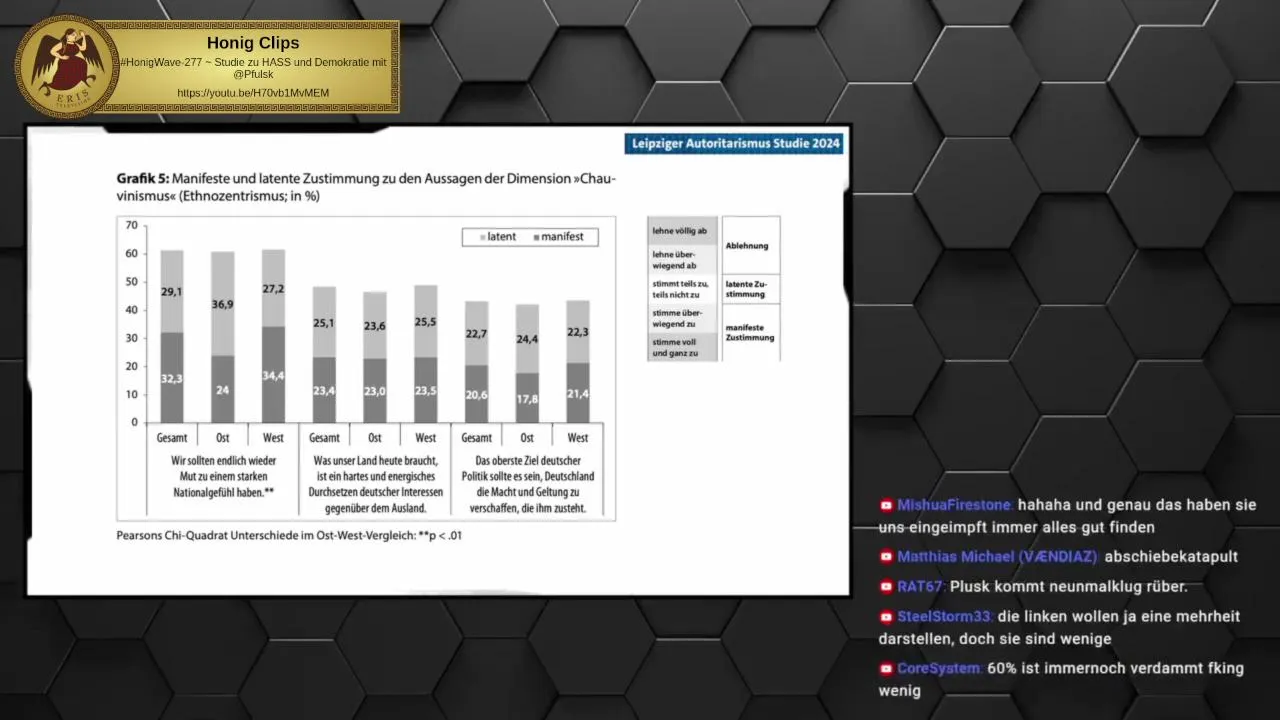The image size is (1280, 720).
Task: Click the 32,3 manifest bar segment
Action: (172, 377)
